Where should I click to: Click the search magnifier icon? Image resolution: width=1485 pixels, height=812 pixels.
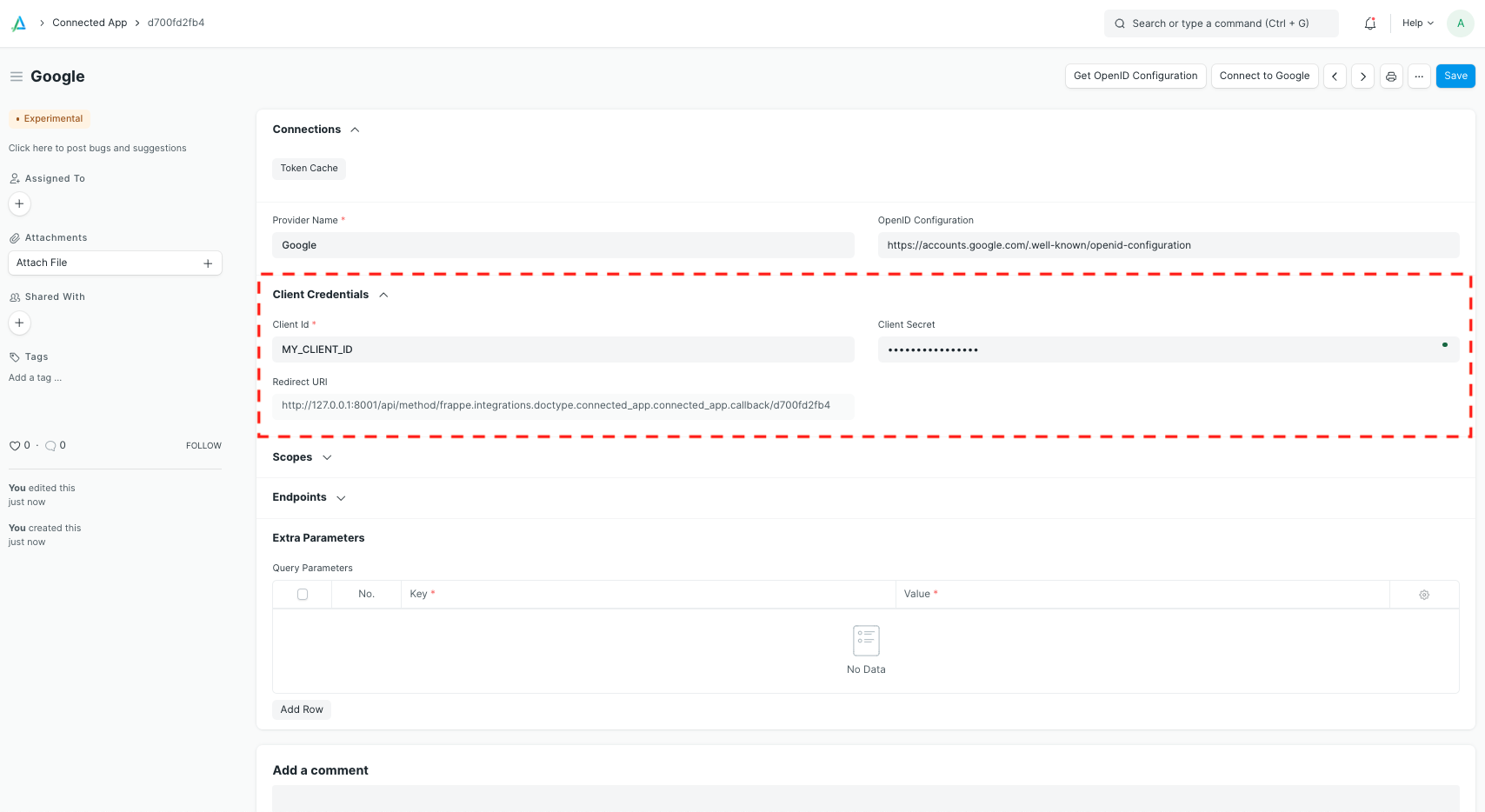pyautogui.click(x=1120, y=23)
